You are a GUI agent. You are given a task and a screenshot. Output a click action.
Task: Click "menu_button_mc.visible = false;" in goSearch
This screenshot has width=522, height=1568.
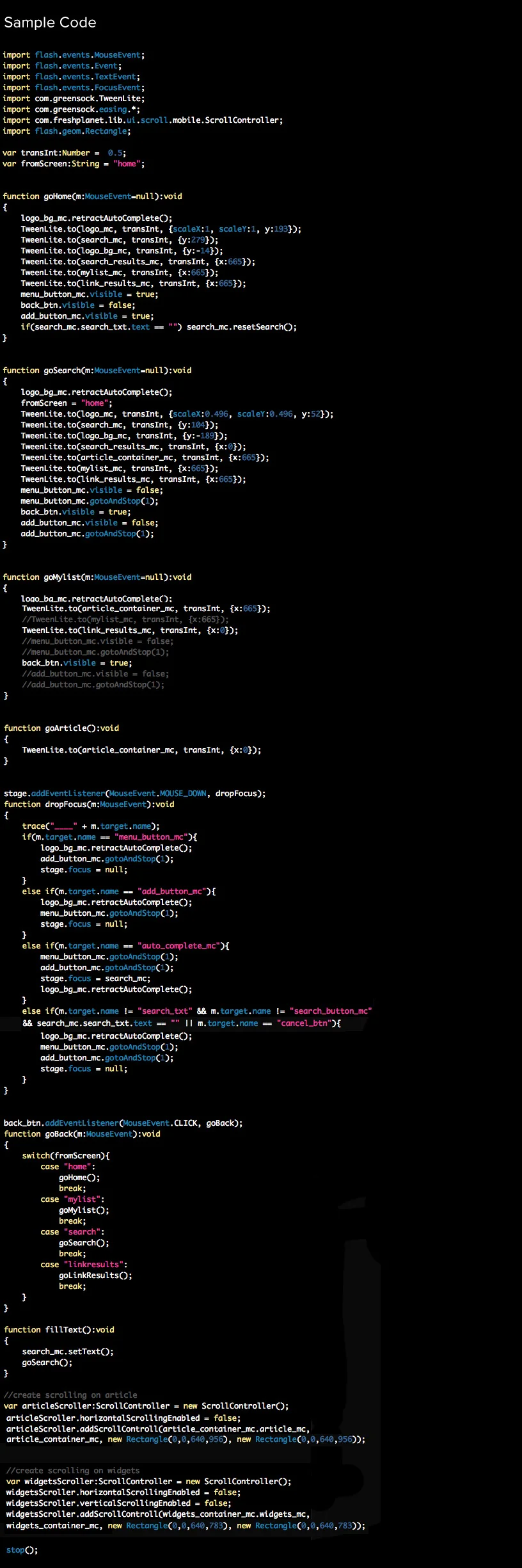91,490
